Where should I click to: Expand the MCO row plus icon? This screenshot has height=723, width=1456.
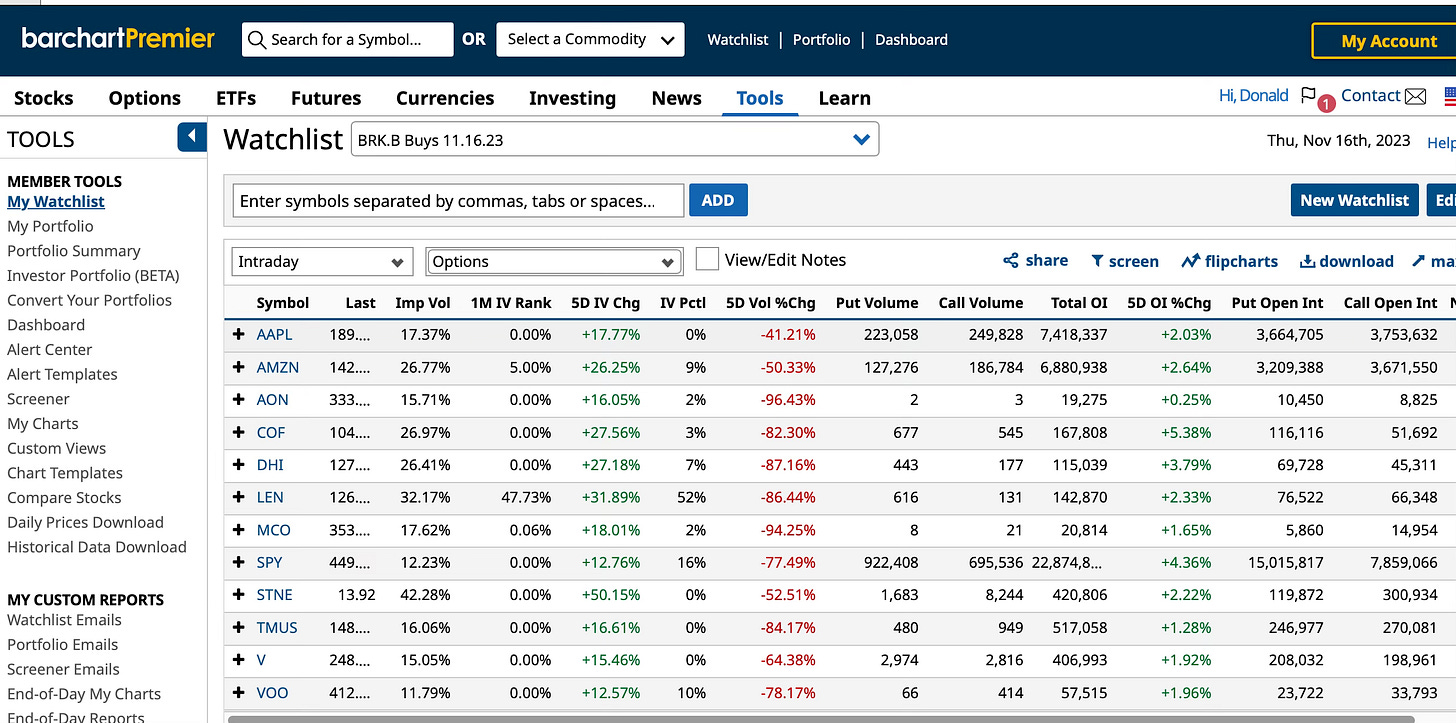238,530
